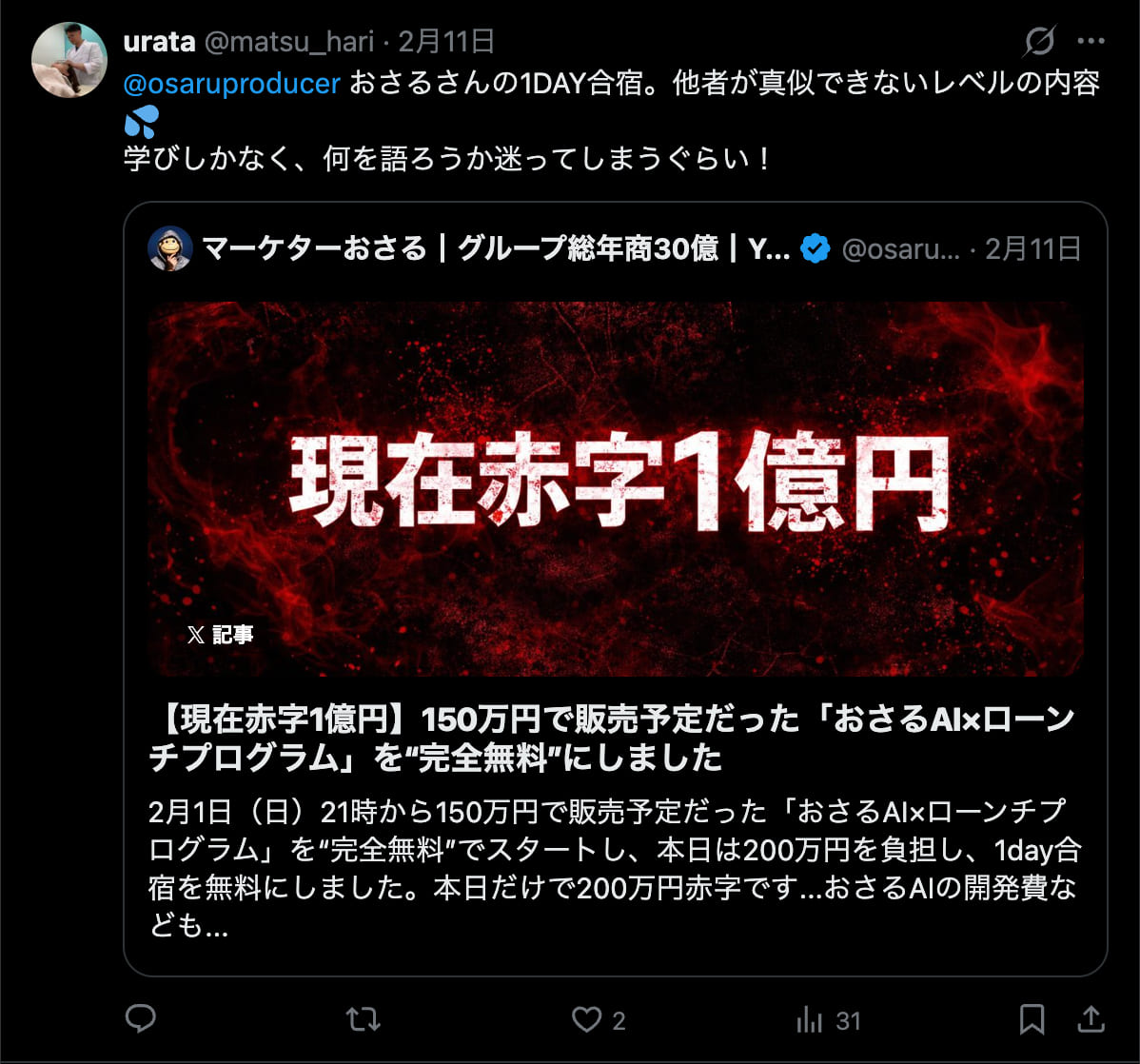Open the share upload icon

(1091, 1019)
